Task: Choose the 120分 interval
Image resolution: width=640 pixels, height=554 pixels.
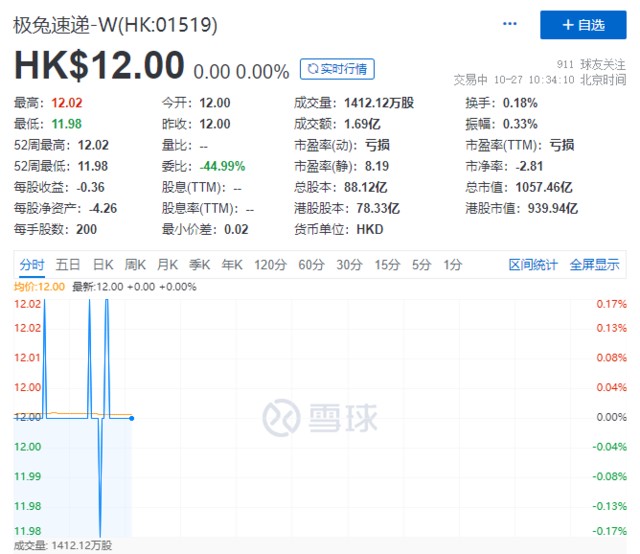Action: click(269, 265)
